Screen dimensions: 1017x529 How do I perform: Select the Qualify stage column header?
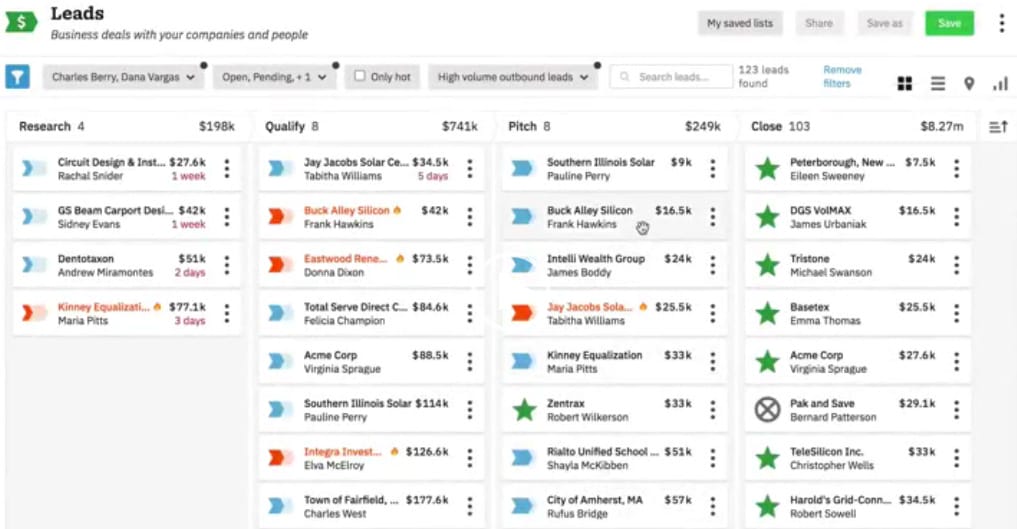click(285, 127)
